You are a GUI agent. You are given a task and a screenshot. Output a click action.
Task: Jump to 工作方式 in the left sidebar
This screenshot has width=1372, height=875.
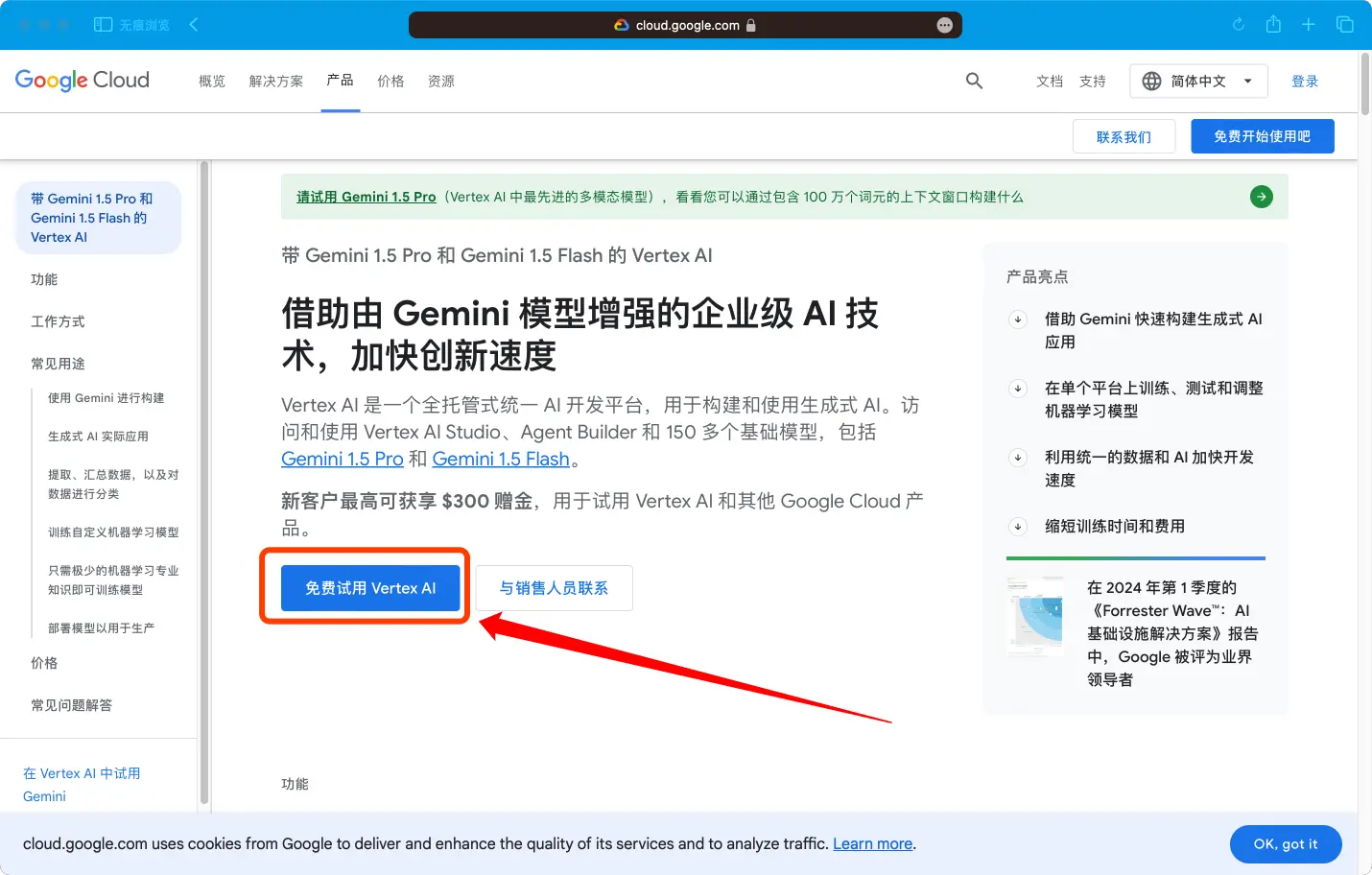pyautogui.click(x=58, y=321)
